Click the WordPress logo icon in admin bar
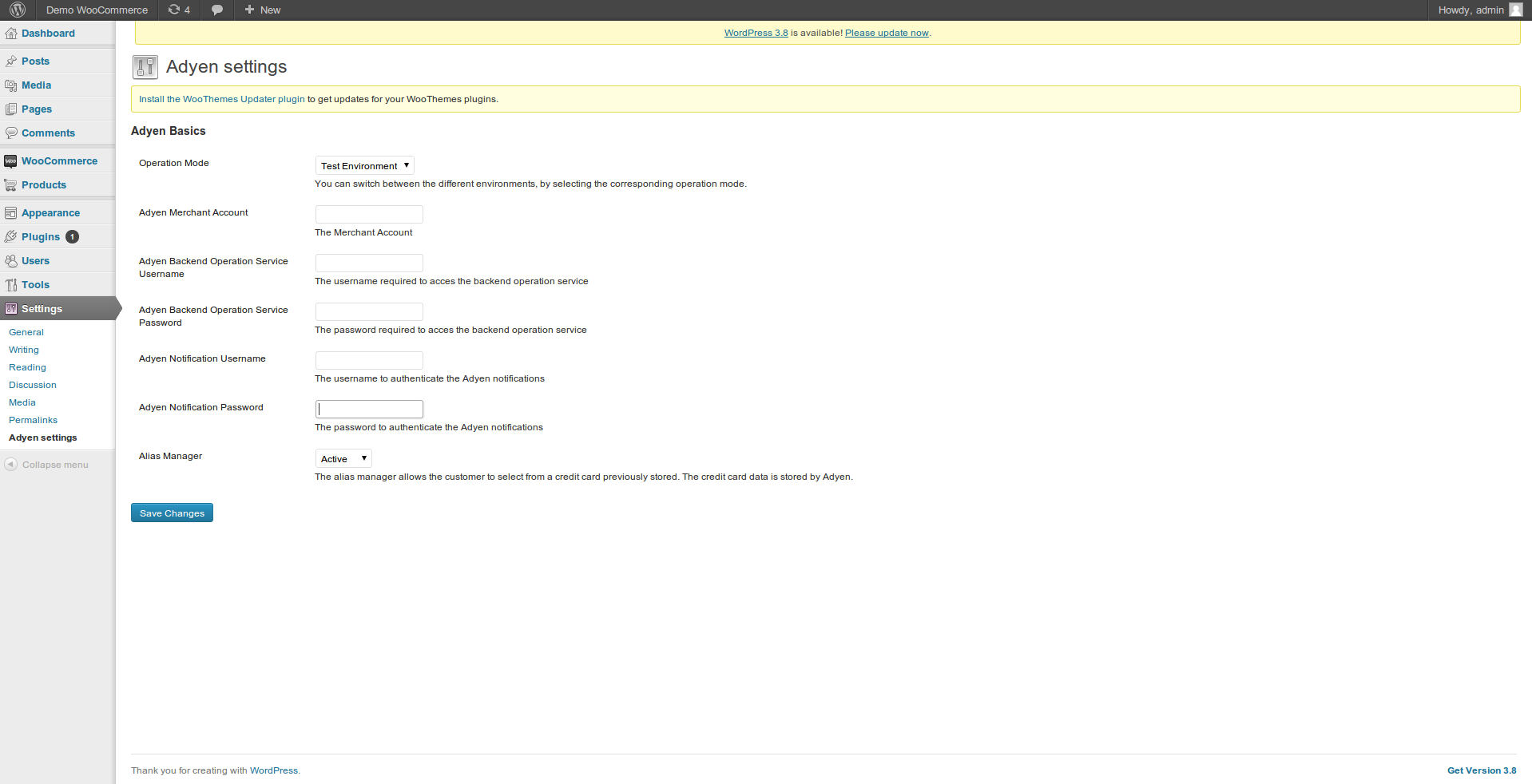 click(x=18, y=10)
